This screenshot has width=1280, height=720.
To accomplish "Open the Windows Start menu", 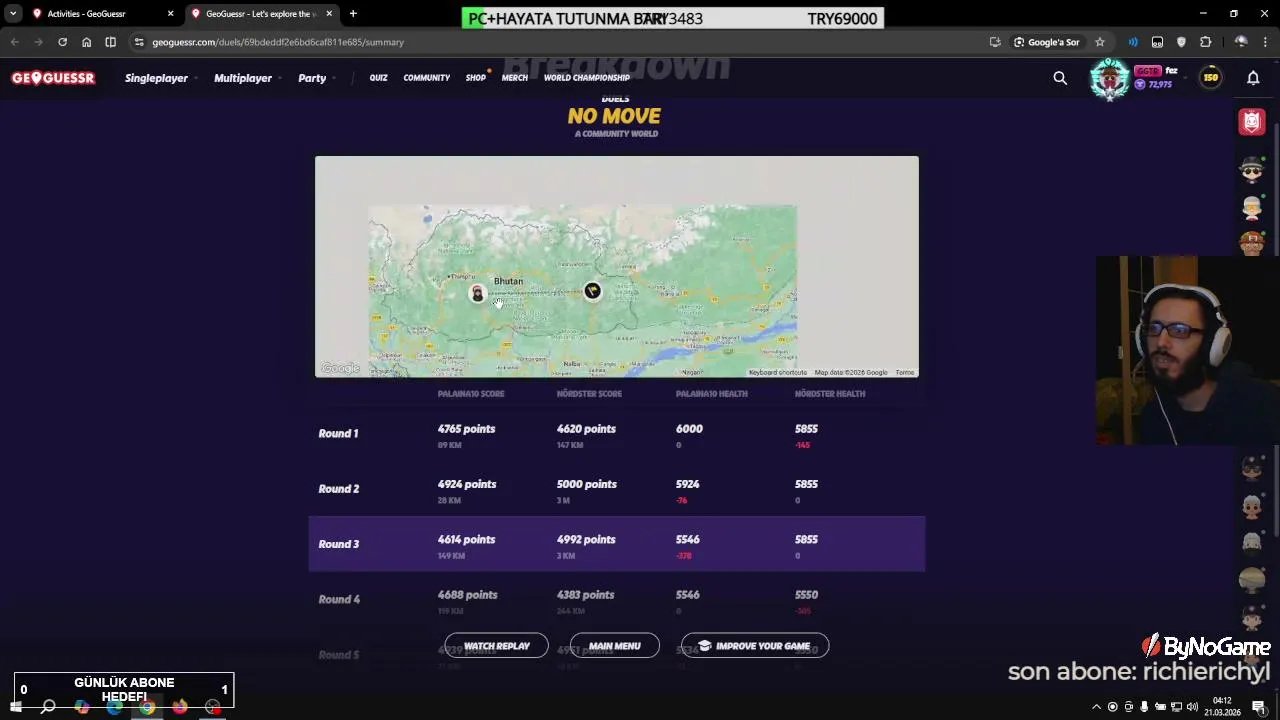I will coord(15,707).
